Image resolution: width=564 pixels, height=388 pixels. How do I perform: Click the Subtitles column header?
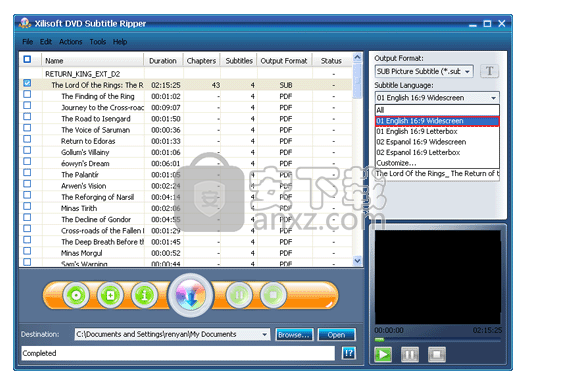(239, 61)
